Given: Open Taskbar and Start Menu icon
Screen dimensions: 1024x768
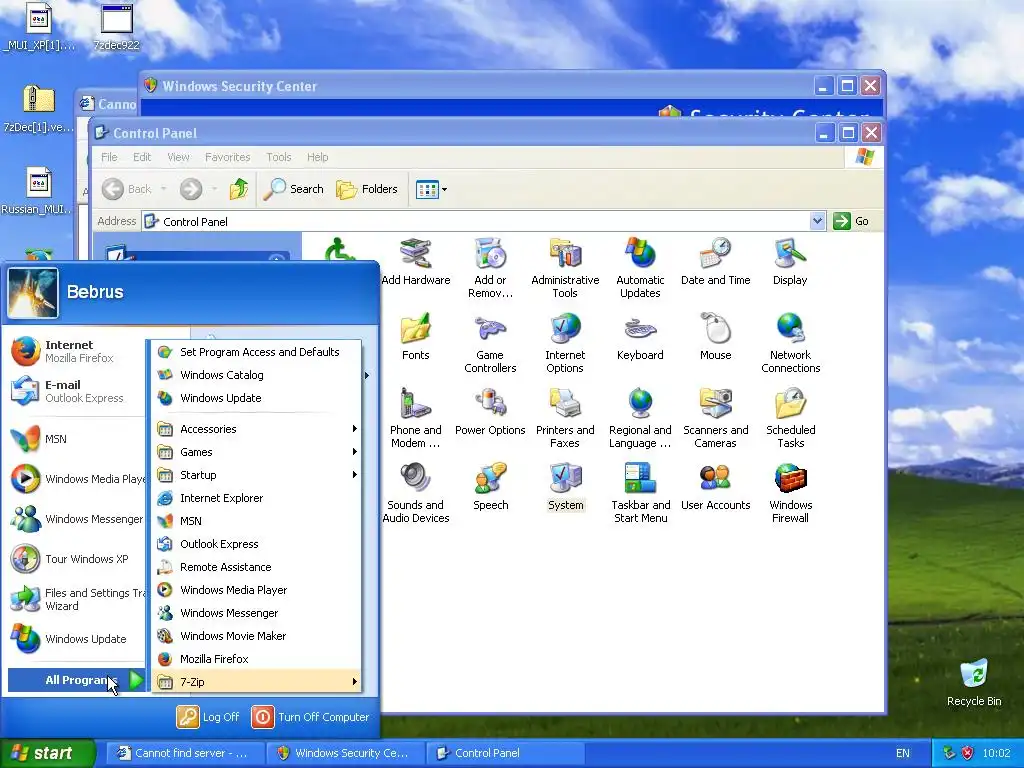Looking at the screenshot, I should click(x=640, y=494).
